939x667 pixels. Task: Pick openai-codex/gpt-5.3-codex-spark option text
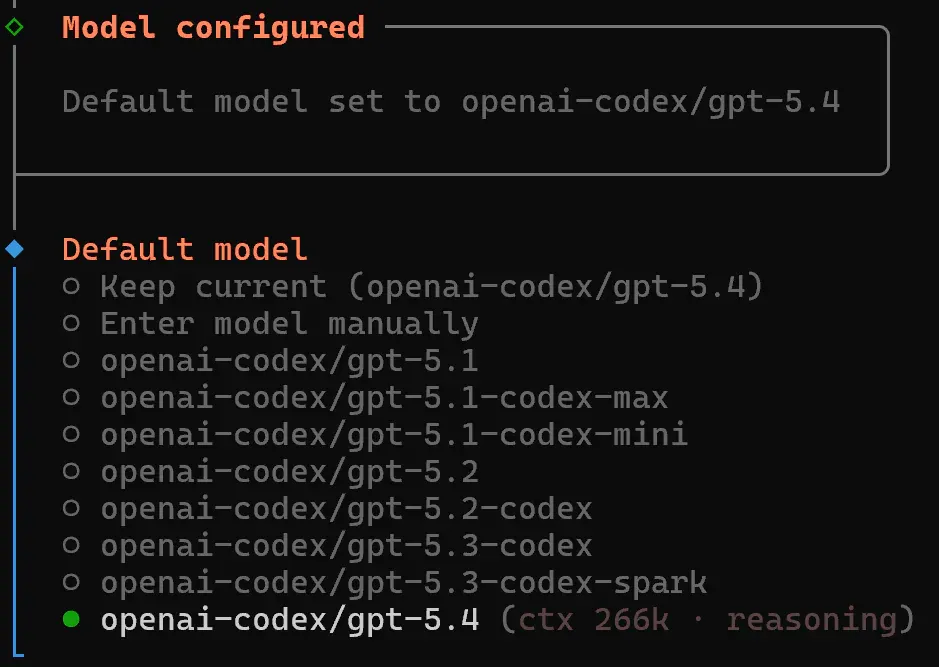pyautogui.click(x=404, y=583)
